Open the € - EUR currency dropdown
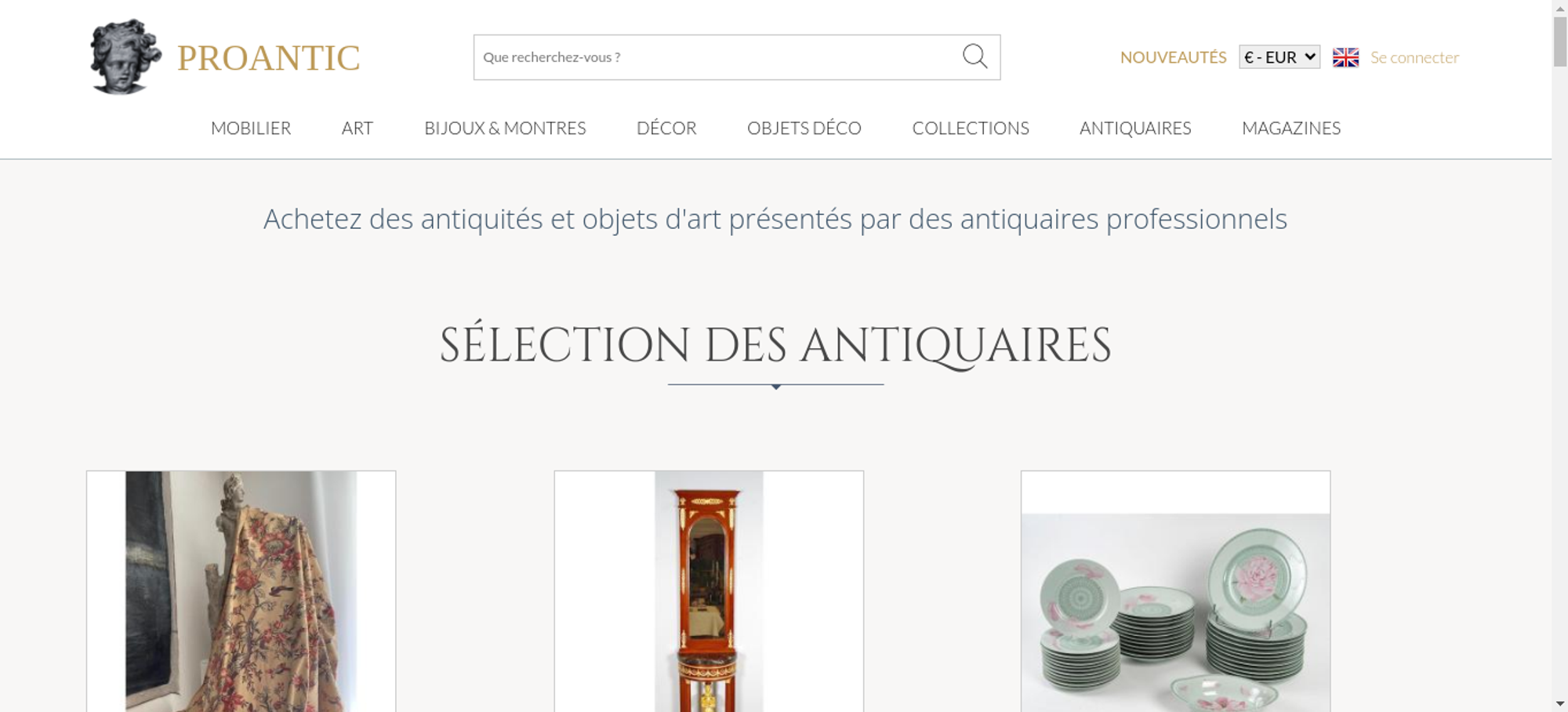Screen dimensions: 1568x712 click(1279, 57)
